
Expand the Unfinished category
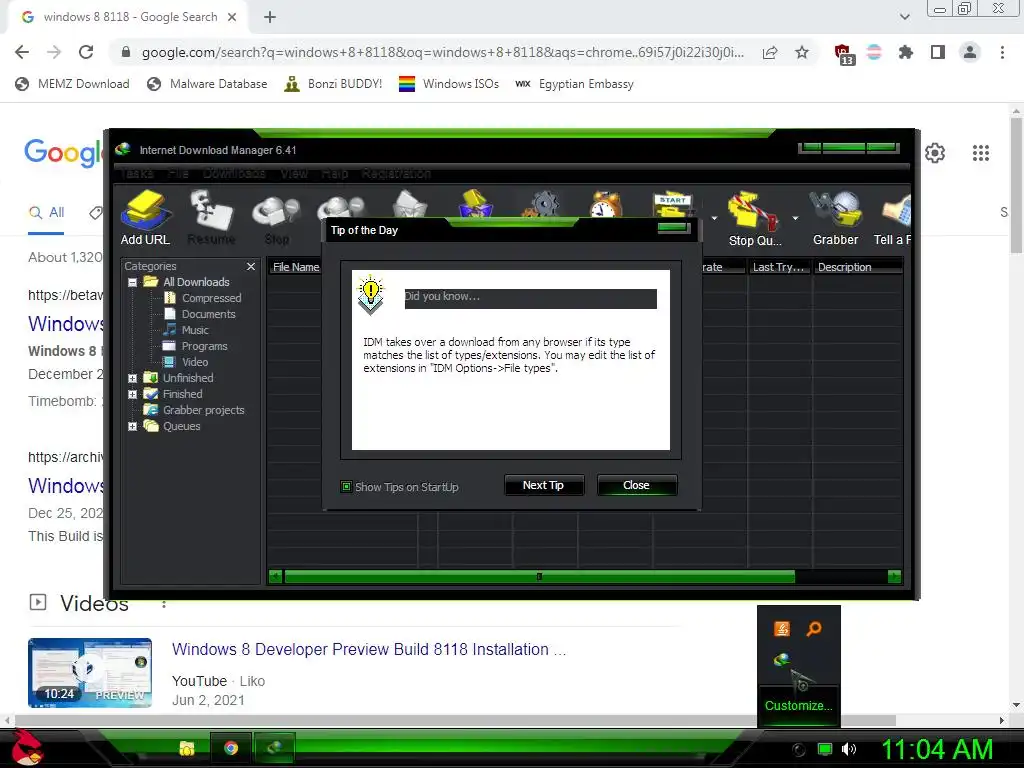tap(133, 378)
